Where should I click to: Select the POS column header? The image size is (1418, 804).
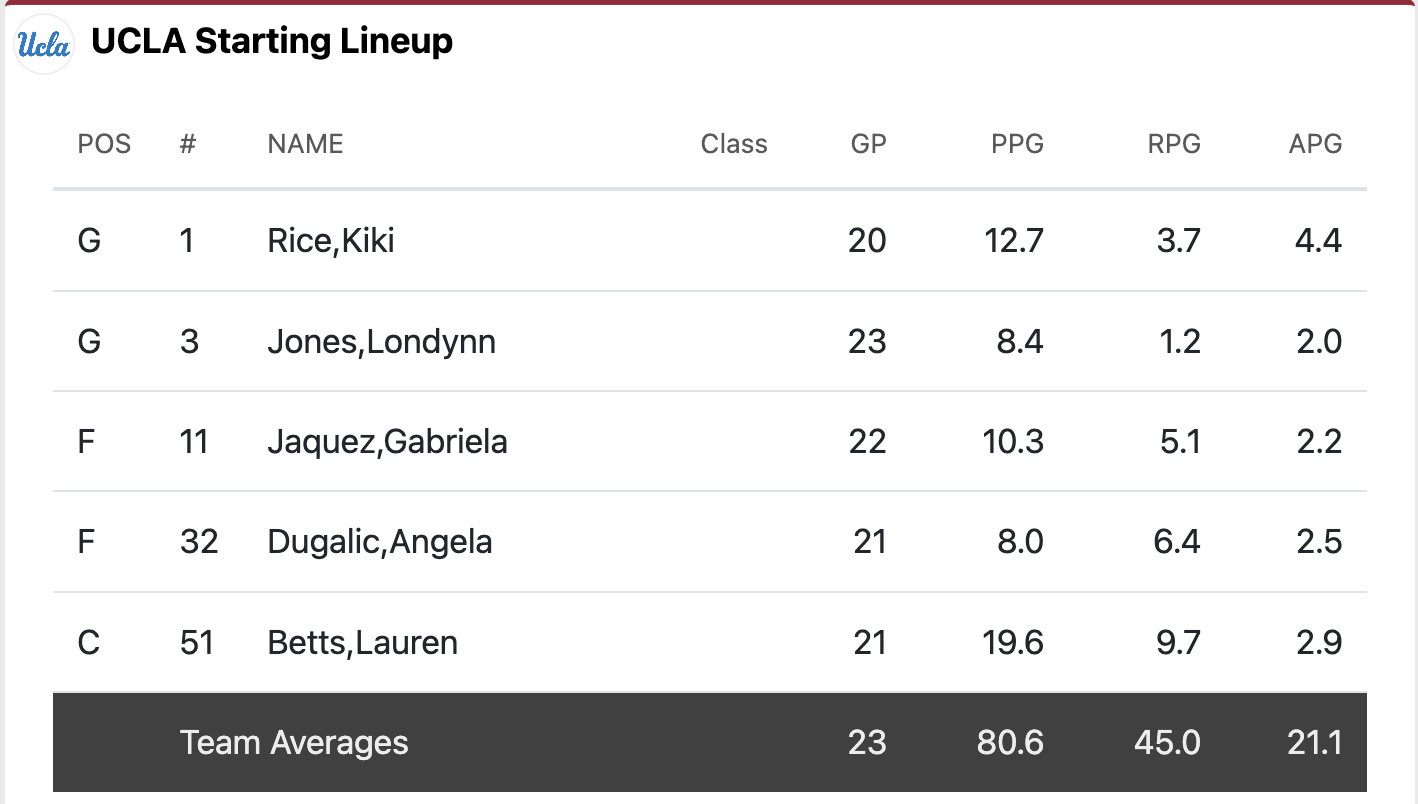[104, 144]
